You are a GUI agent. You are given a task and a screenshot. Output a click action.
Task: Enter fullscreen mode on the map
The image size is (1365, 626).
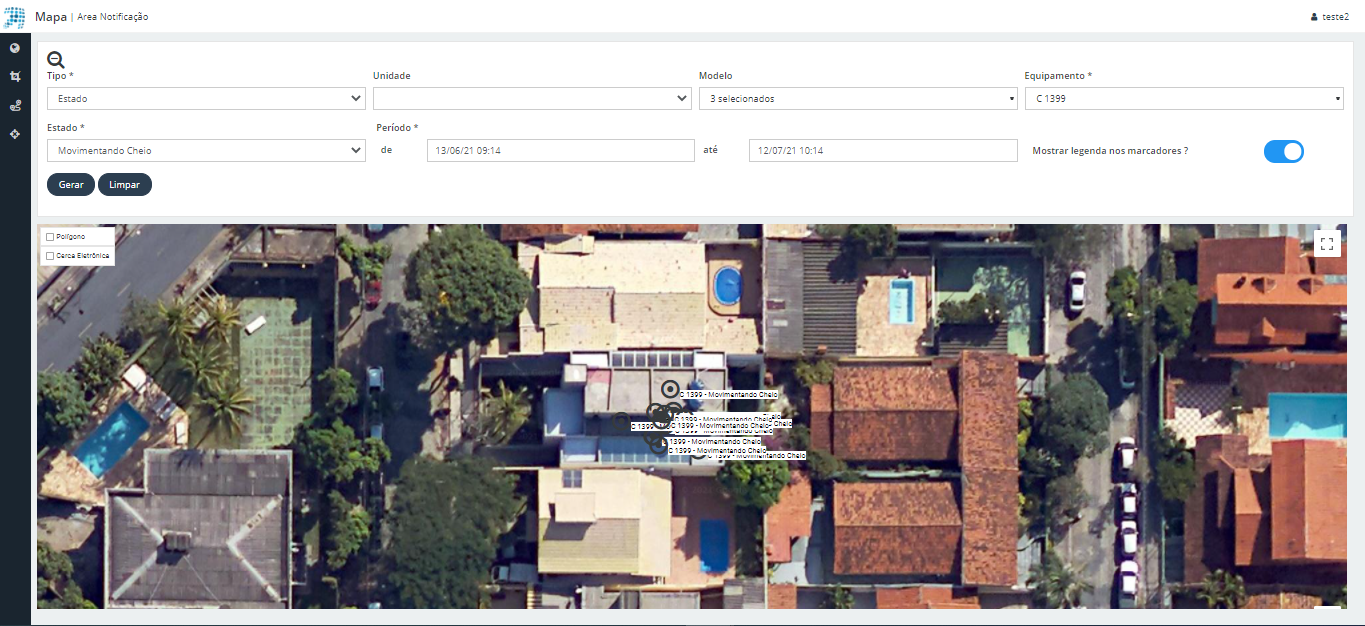pos(1327,244)
